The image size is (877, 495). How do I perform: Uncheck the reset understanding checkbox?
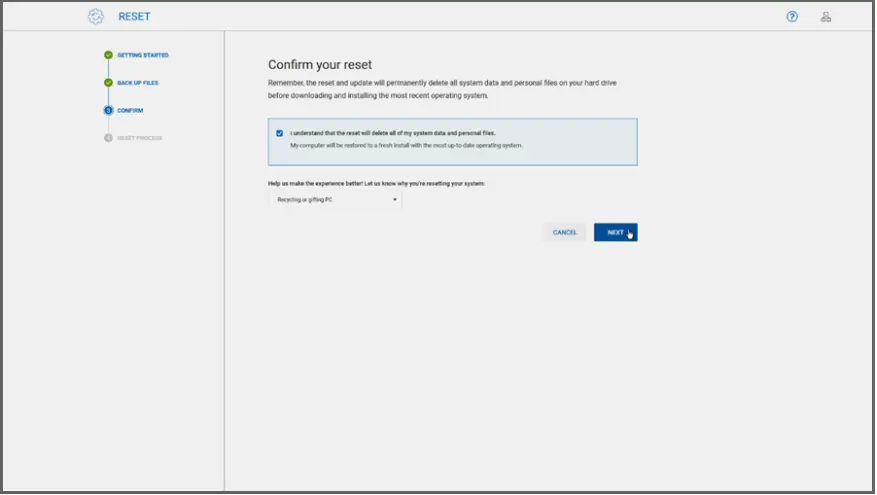click(x=280, y=133)
